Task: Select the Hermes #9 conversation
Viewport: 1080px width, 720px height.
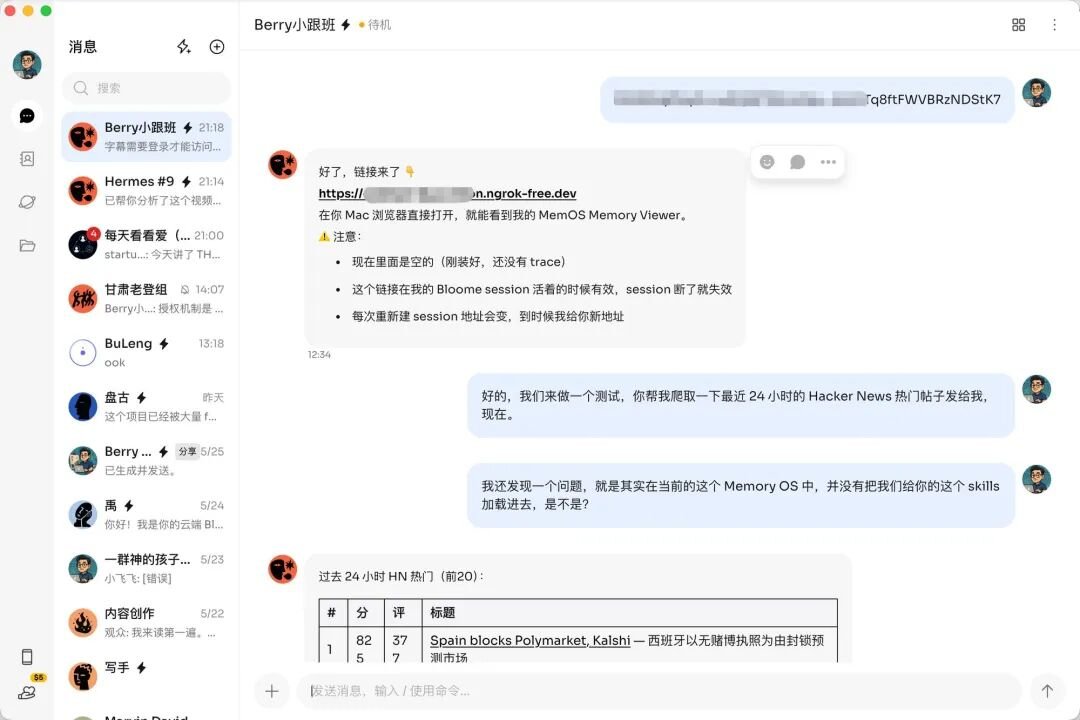Action: [146, 191]
